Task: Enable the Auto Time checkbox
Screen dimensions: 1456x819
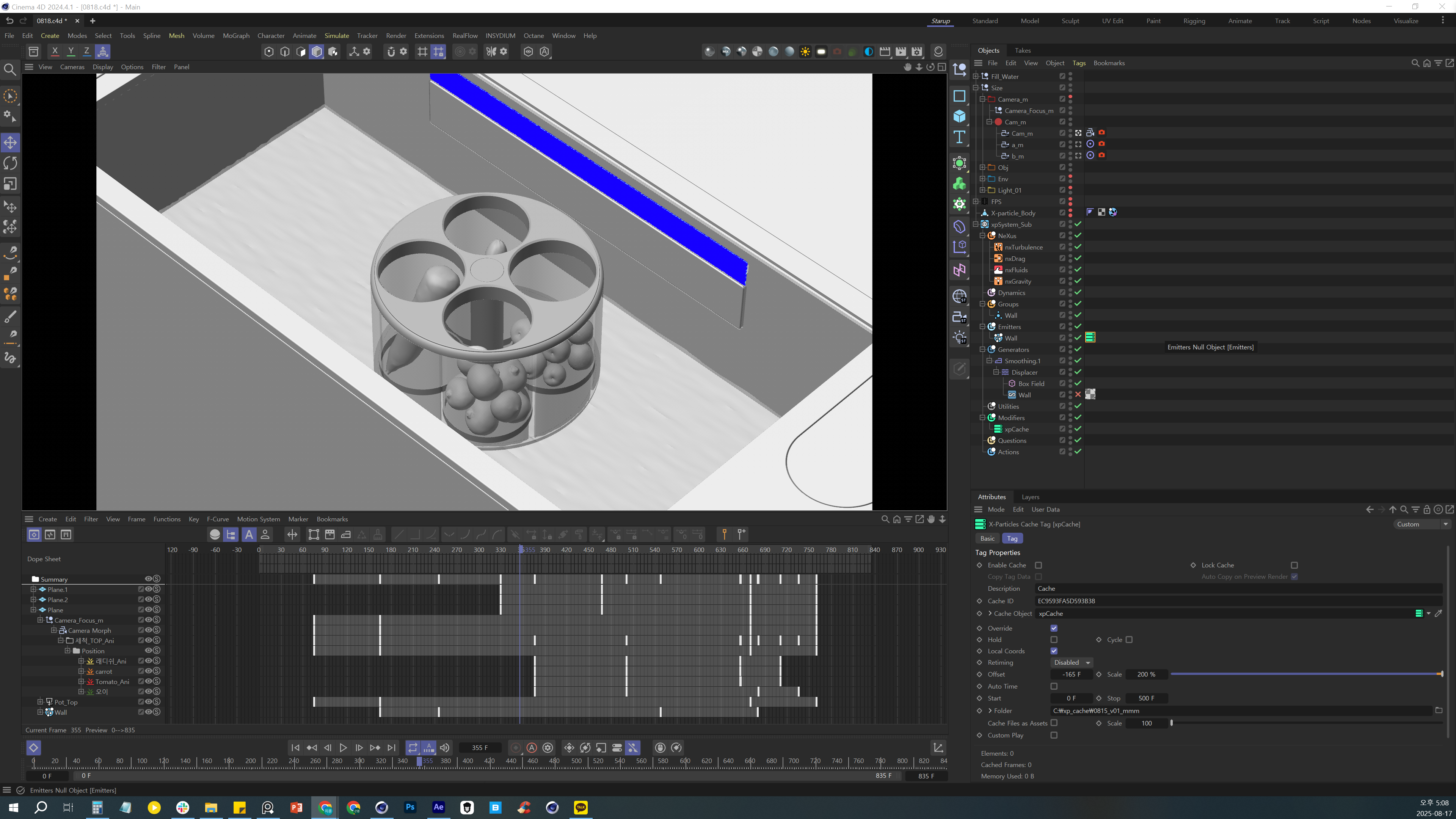Action: point(1054,686)
